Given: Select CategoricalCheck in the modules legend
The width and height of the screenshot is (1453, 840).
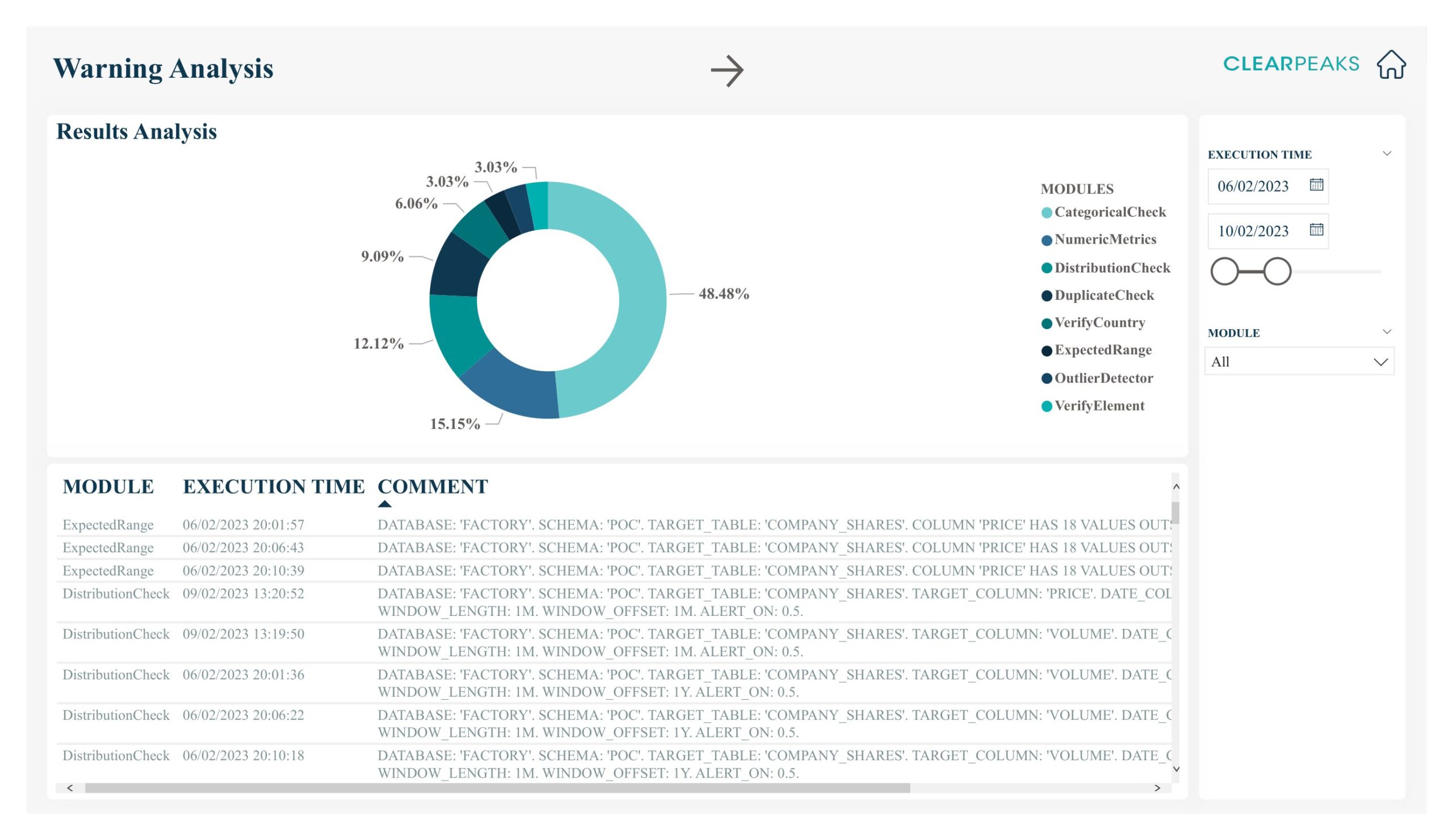Looking at the screenshot, I should 1103,212.
